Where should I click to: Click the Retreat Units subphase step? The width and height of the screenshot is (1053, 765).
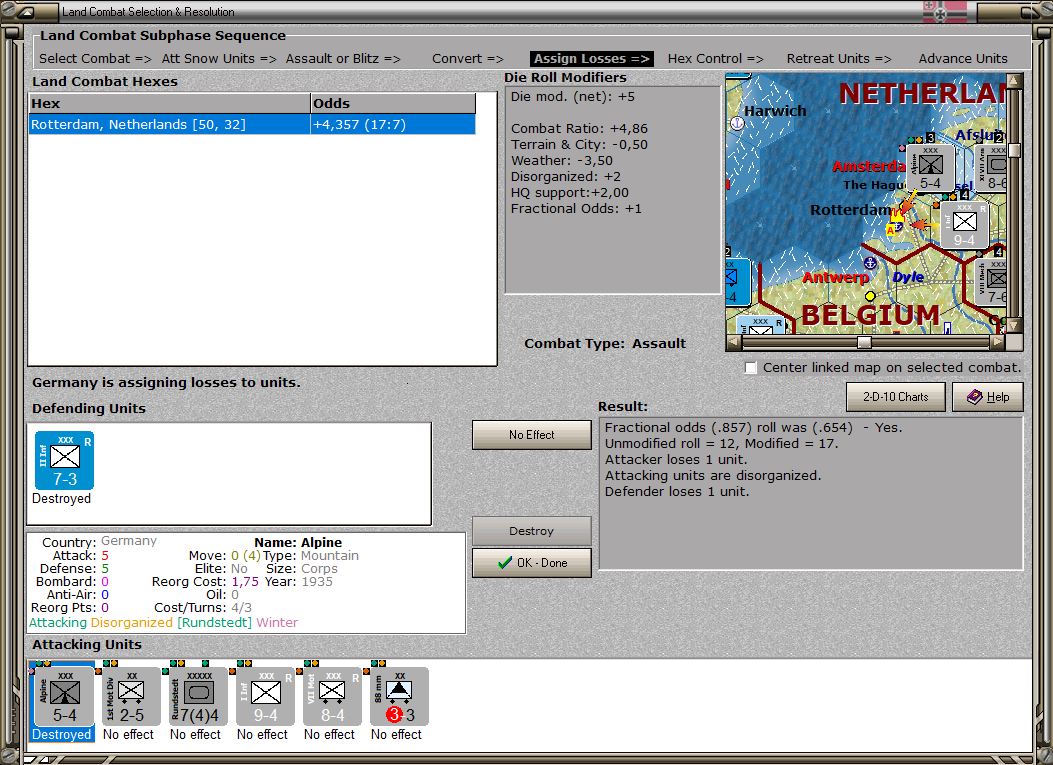coord(839,58)
